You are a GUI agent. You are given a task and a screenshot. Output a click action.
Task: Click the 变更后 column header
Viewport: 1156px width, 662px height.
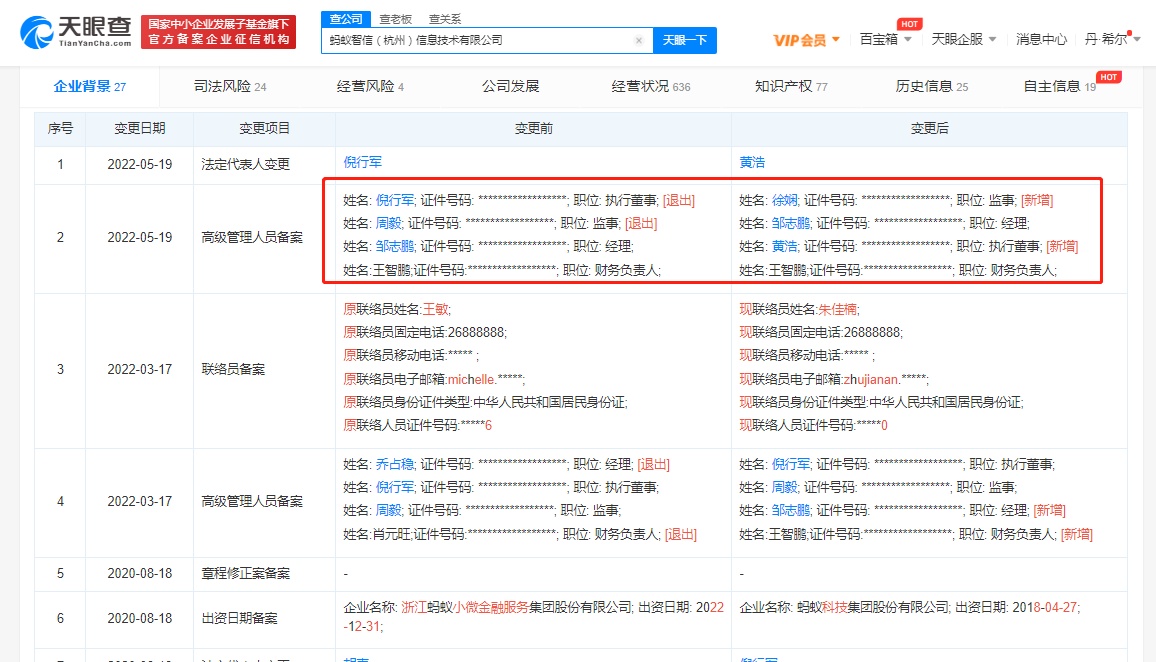click(930, 128)
